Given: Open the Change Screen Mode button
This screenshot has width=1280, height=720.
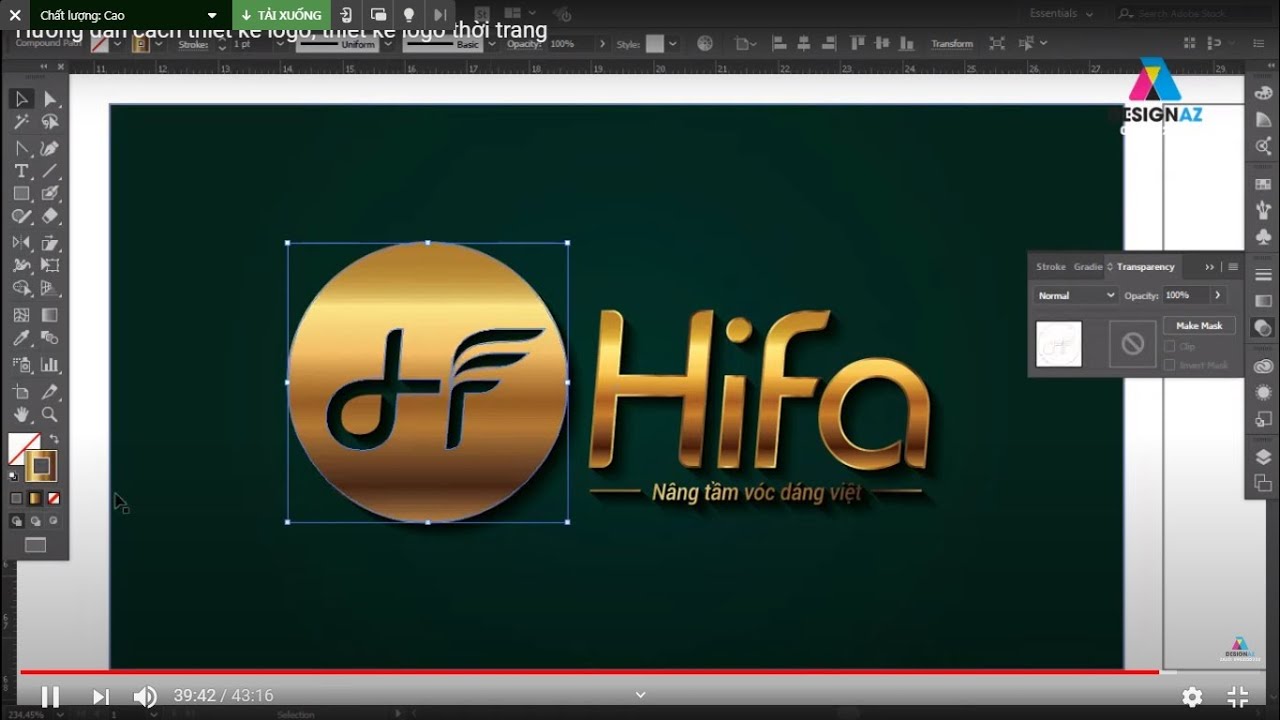Looking at the screenshot, I should pos(35,545).
